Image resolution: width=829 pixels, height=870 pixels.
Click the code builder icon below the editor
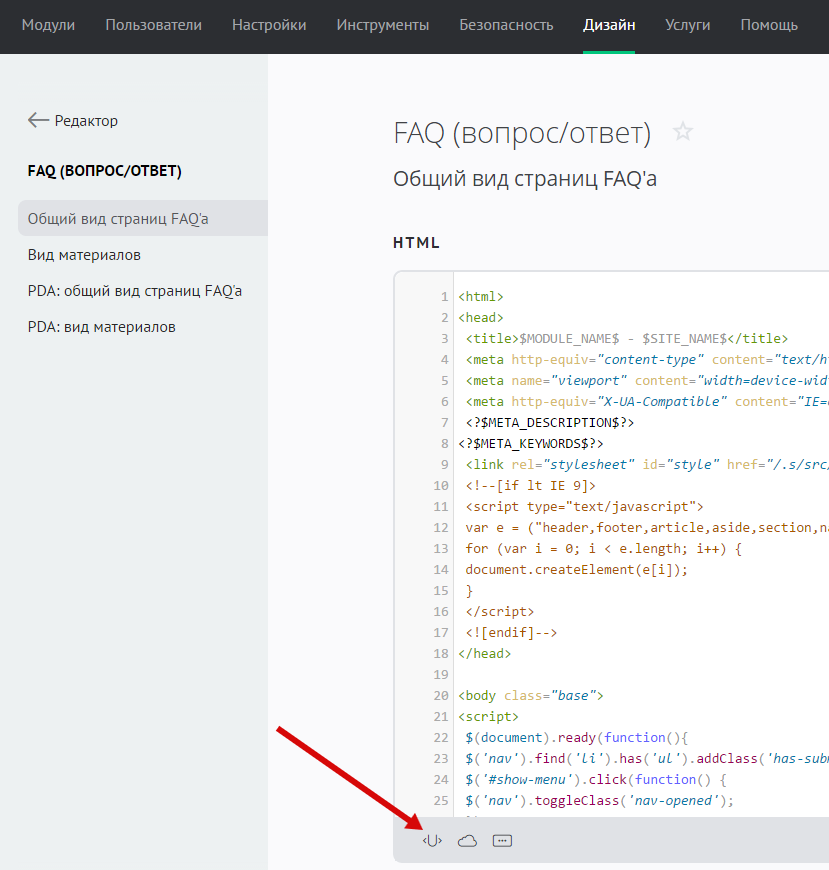click(x=432, y=841)
